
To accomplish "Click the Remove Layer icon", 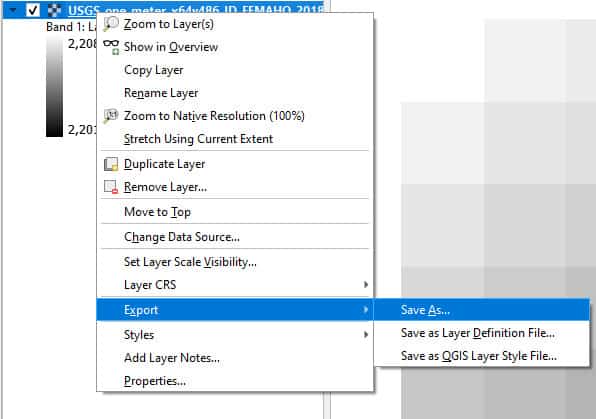I will pyautogui.click(x=111, y=187).
